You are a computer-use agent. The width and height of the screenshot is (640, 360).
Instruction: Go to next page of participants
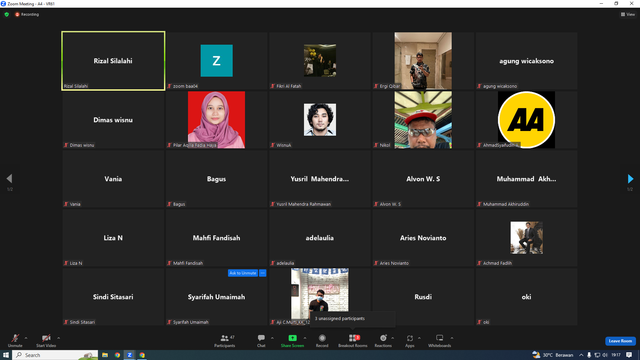630,179
